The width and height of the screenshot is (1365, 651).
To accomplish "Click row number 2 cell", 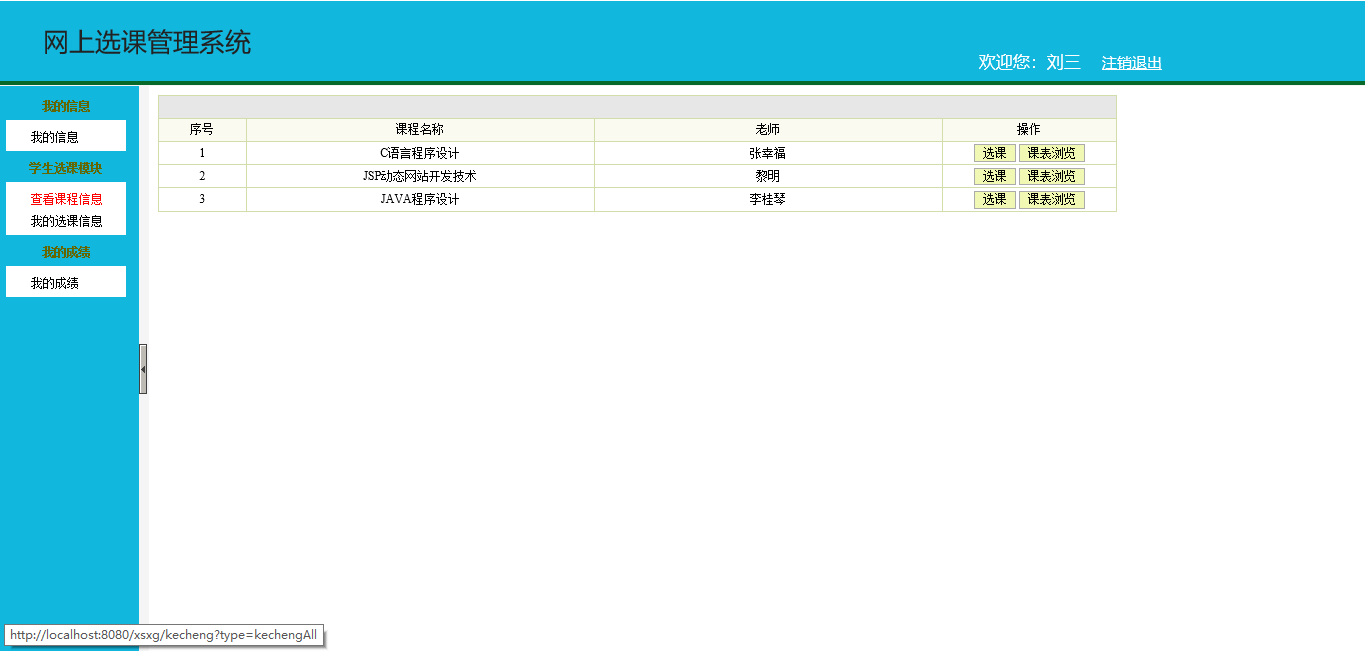I will click(202, 176).
